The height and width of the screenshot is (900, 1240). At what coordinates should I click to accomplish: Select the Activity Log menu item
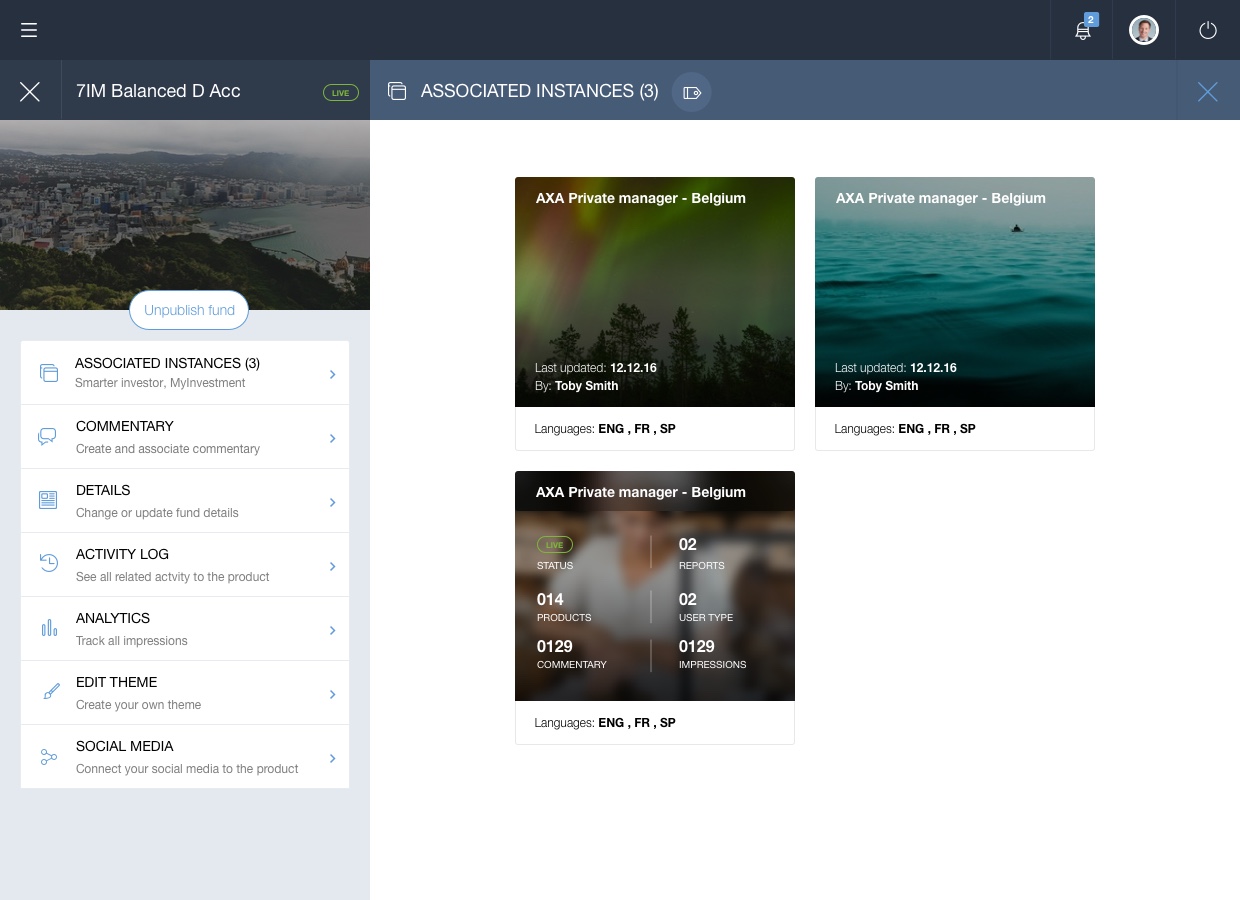(x=185, y=565)
